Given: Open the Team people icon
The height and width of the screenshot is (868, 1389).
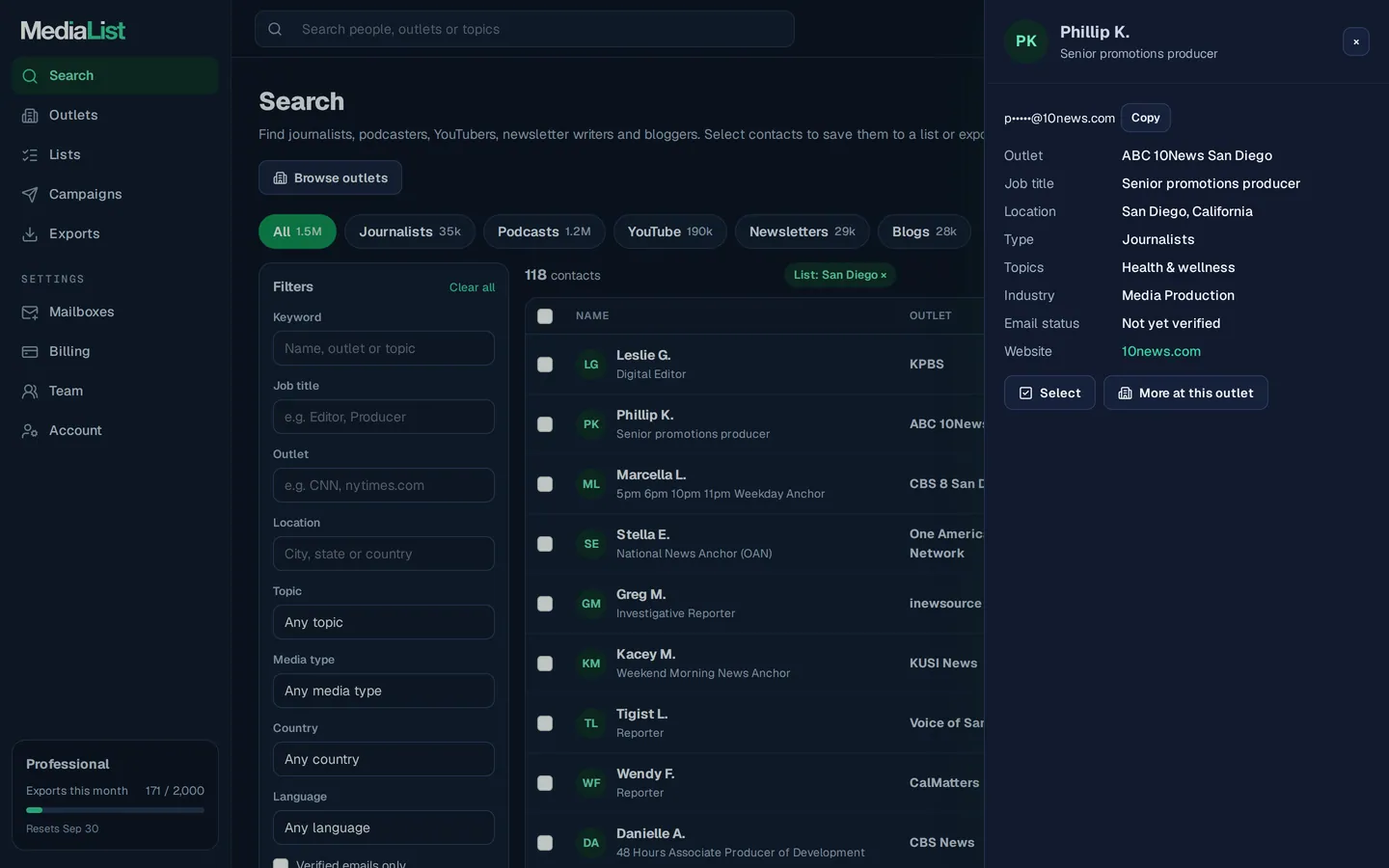Looking at the screenshot, I should click(x=30, y=392).
